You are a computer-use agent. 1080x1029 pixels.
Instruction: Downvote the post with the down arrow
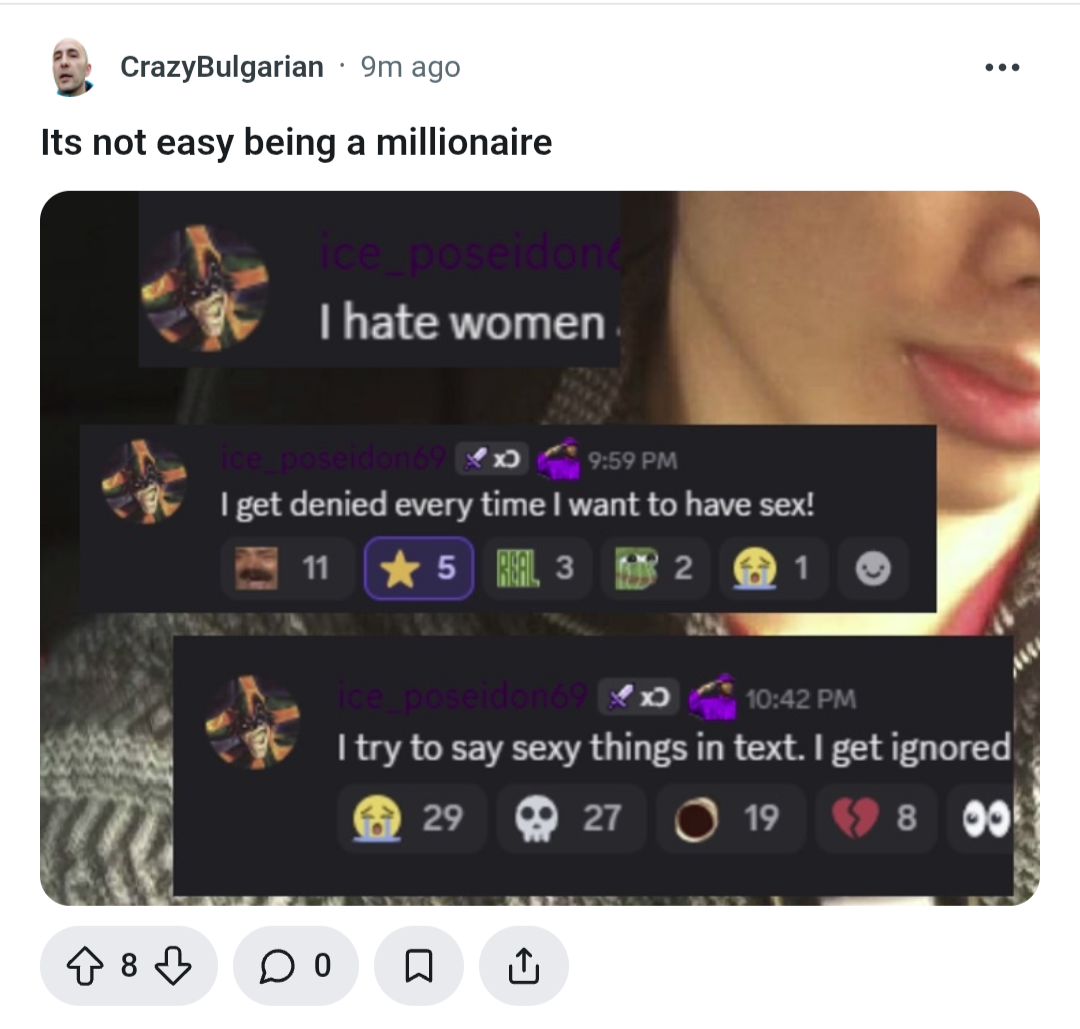coord(172,966)
